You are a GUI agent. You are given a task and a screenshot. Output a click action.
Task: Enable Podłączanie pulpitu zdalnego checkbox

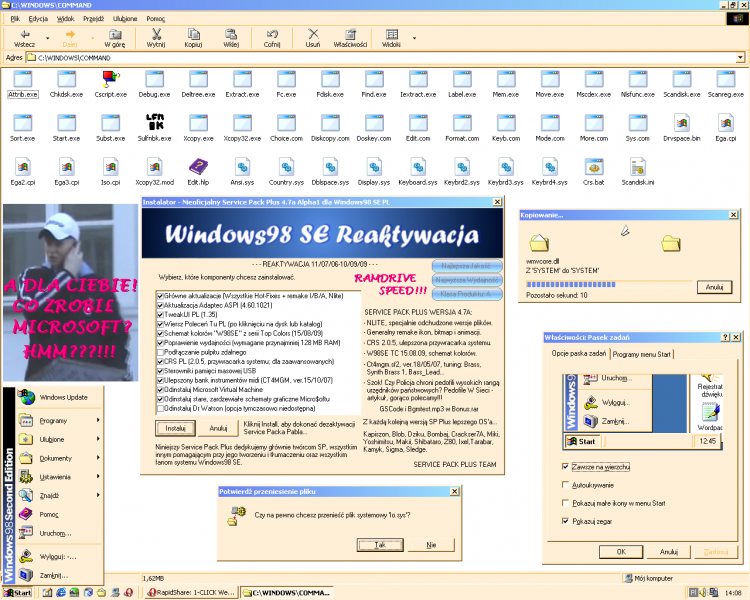point(160,352)
